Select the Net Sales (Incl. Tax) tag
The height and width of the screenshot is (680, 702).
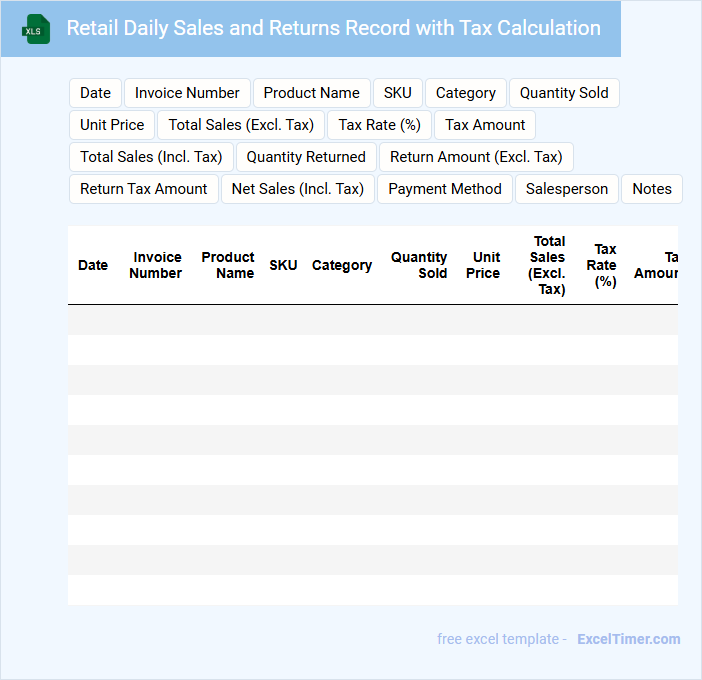coord(297,189)
